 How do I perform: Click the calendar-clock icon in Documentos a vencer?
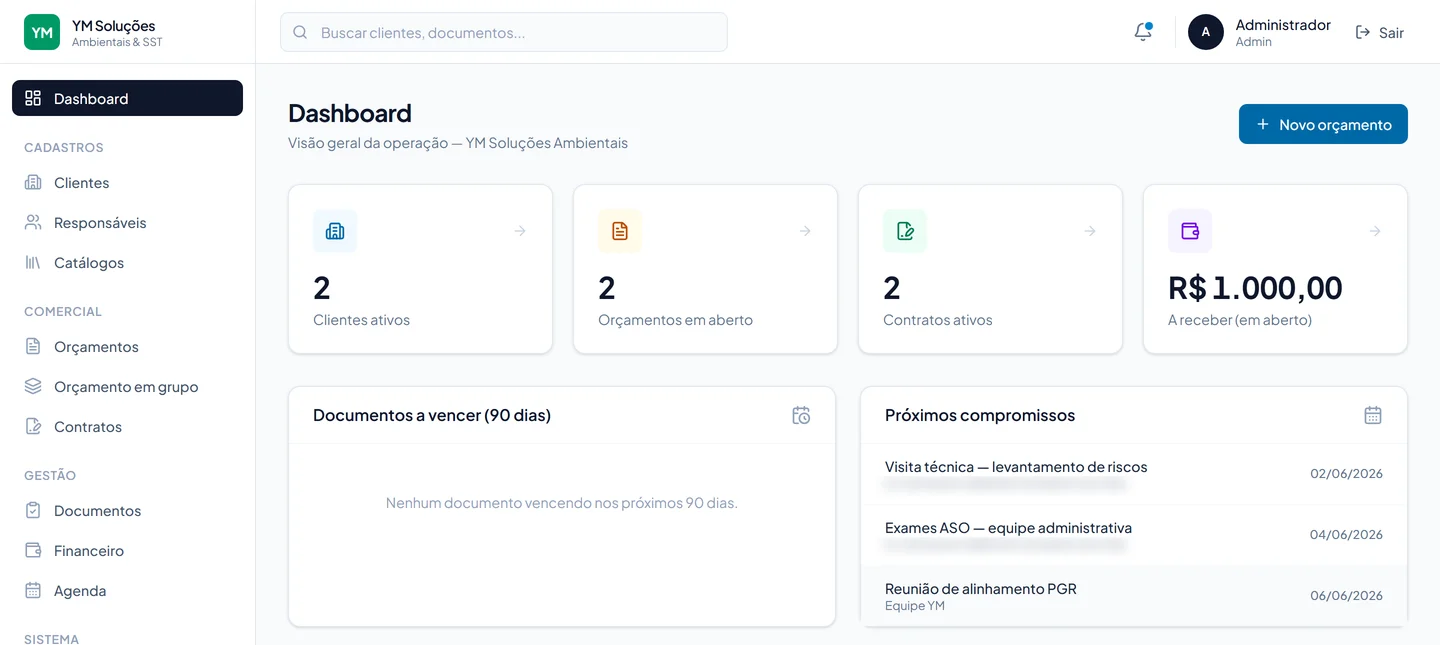pyautogui.click(x=801, y=415)
